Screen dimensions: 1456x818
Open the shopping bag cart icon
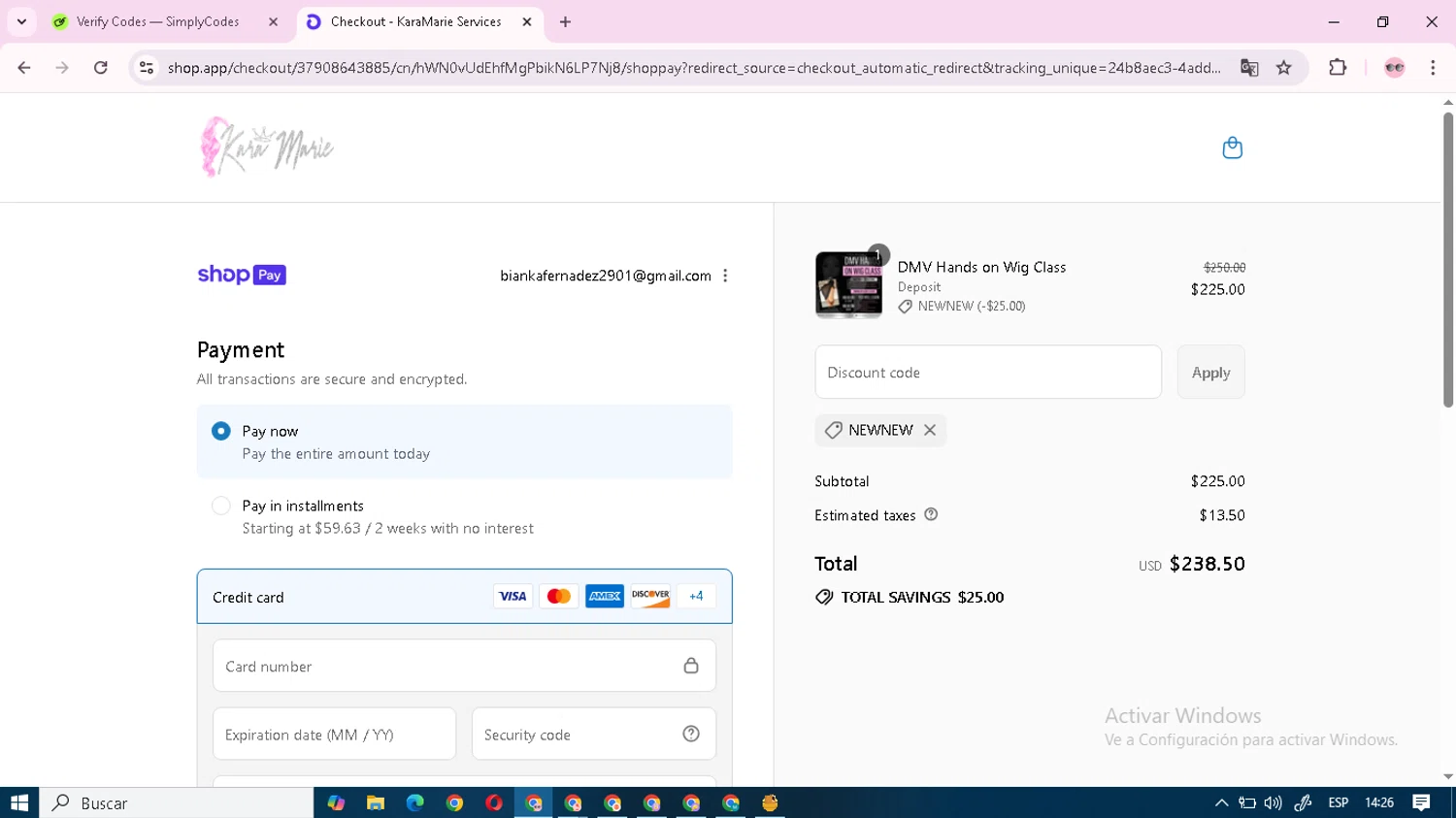coord(1232,147)
